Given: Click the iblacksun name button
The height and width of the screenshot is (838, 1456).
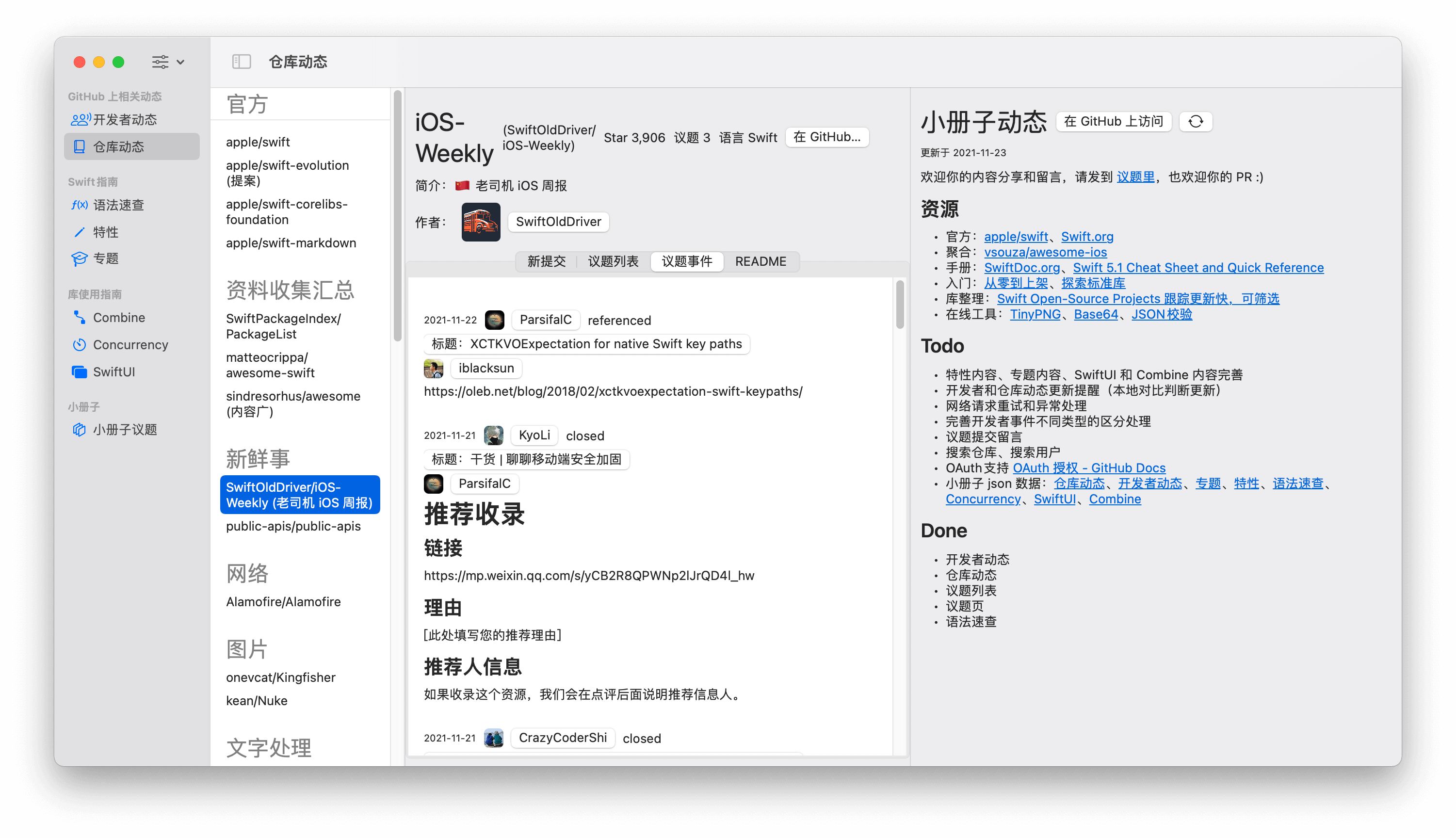Looking at the screenshot, I should tap(485, 368).
